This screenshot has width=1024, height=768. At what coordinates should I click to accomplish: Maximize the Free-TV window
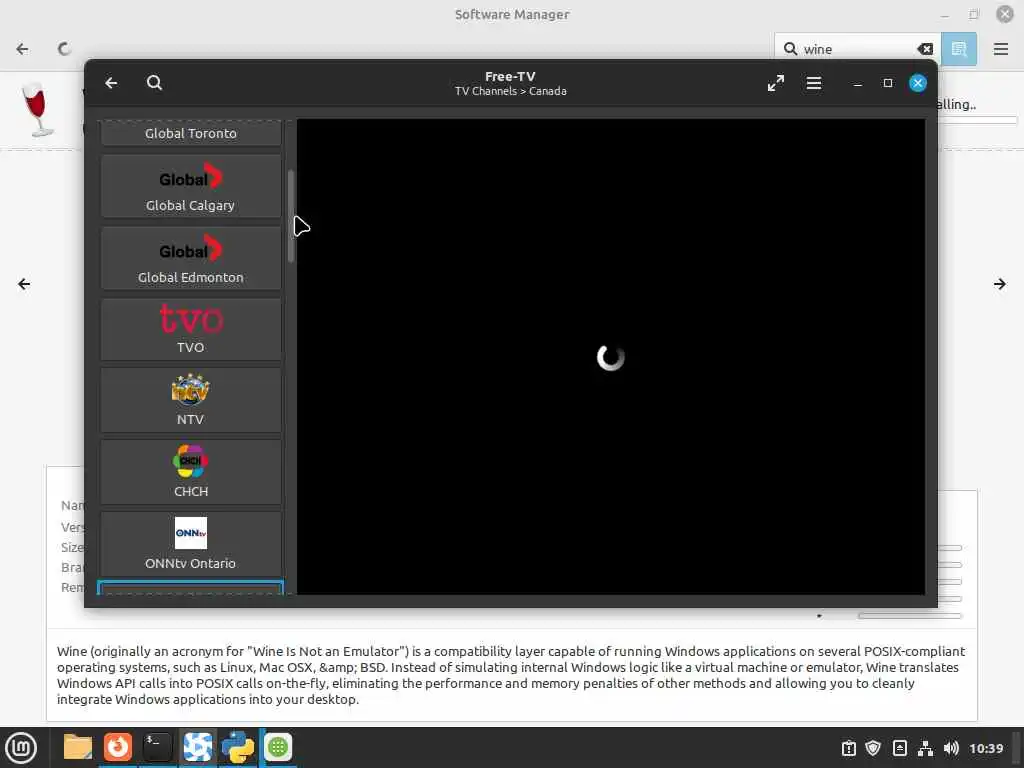[x=888, y=83]
